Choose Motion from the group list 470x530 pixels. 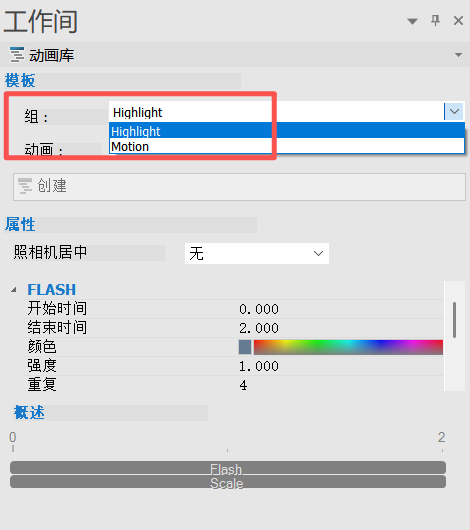pos(287,146)
